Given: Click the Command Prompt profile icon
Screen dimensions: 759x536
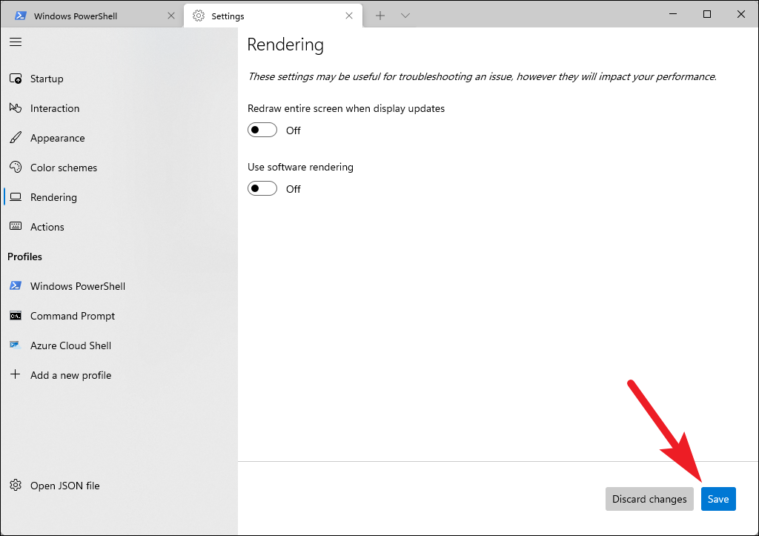Looking at the screenshot, I should 15,316.
